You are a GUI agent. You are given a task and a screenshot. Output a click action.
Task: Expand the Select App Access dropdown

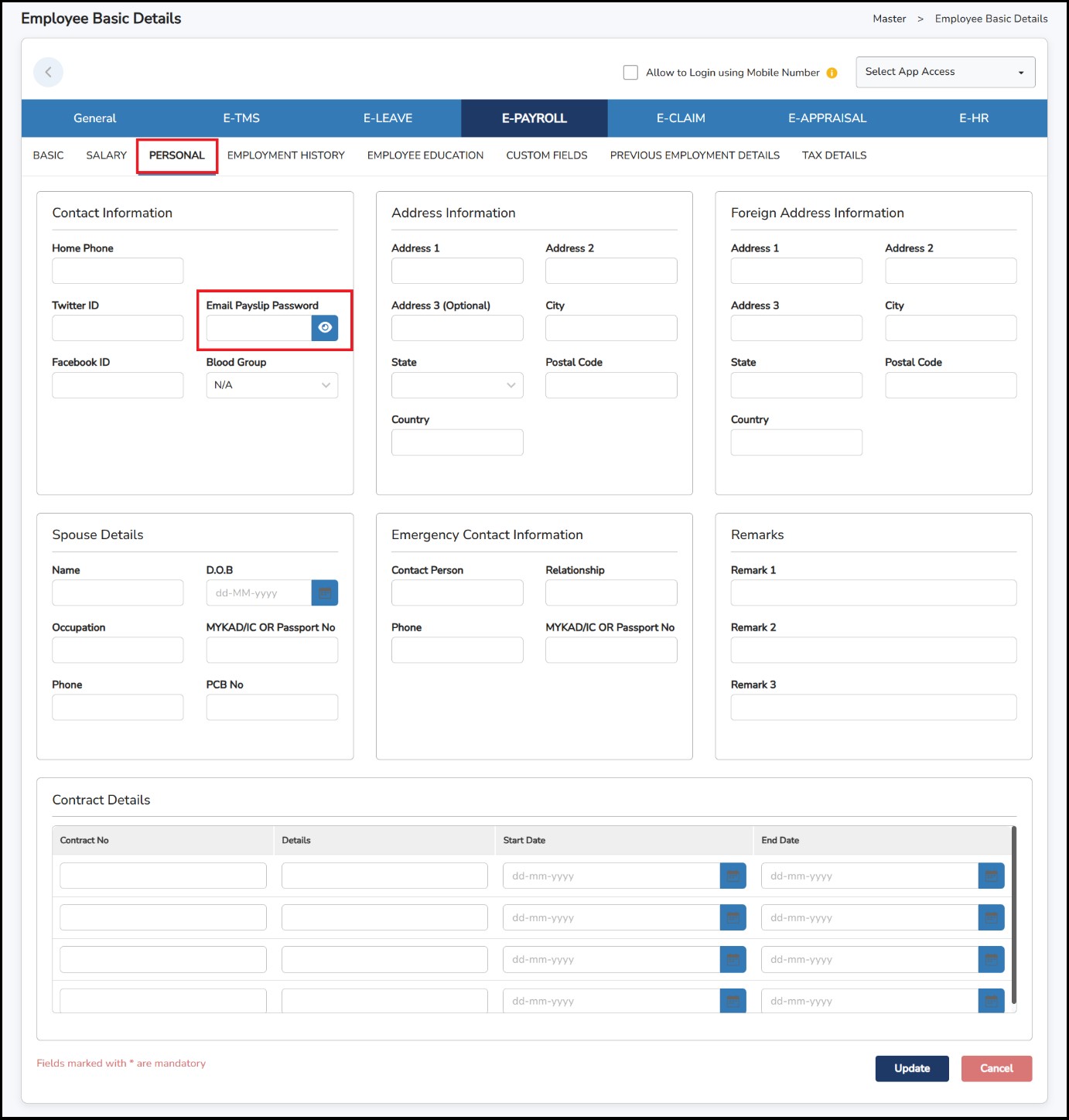944,72
